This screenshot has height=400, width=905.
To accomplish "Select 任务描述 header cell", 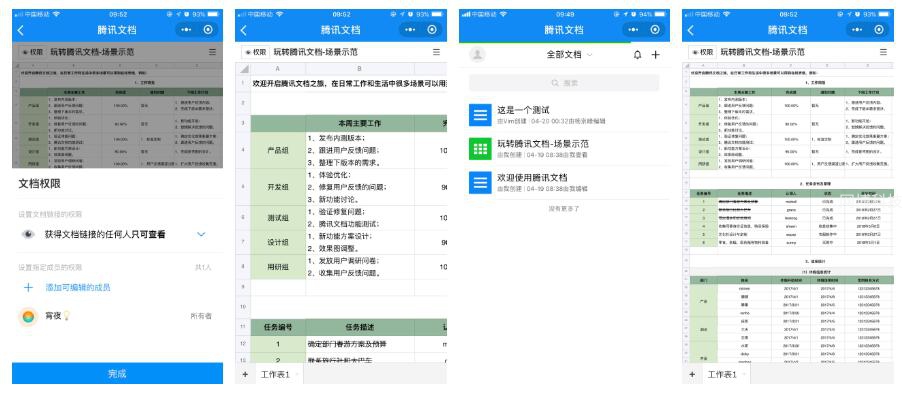I will click(359, 327).
